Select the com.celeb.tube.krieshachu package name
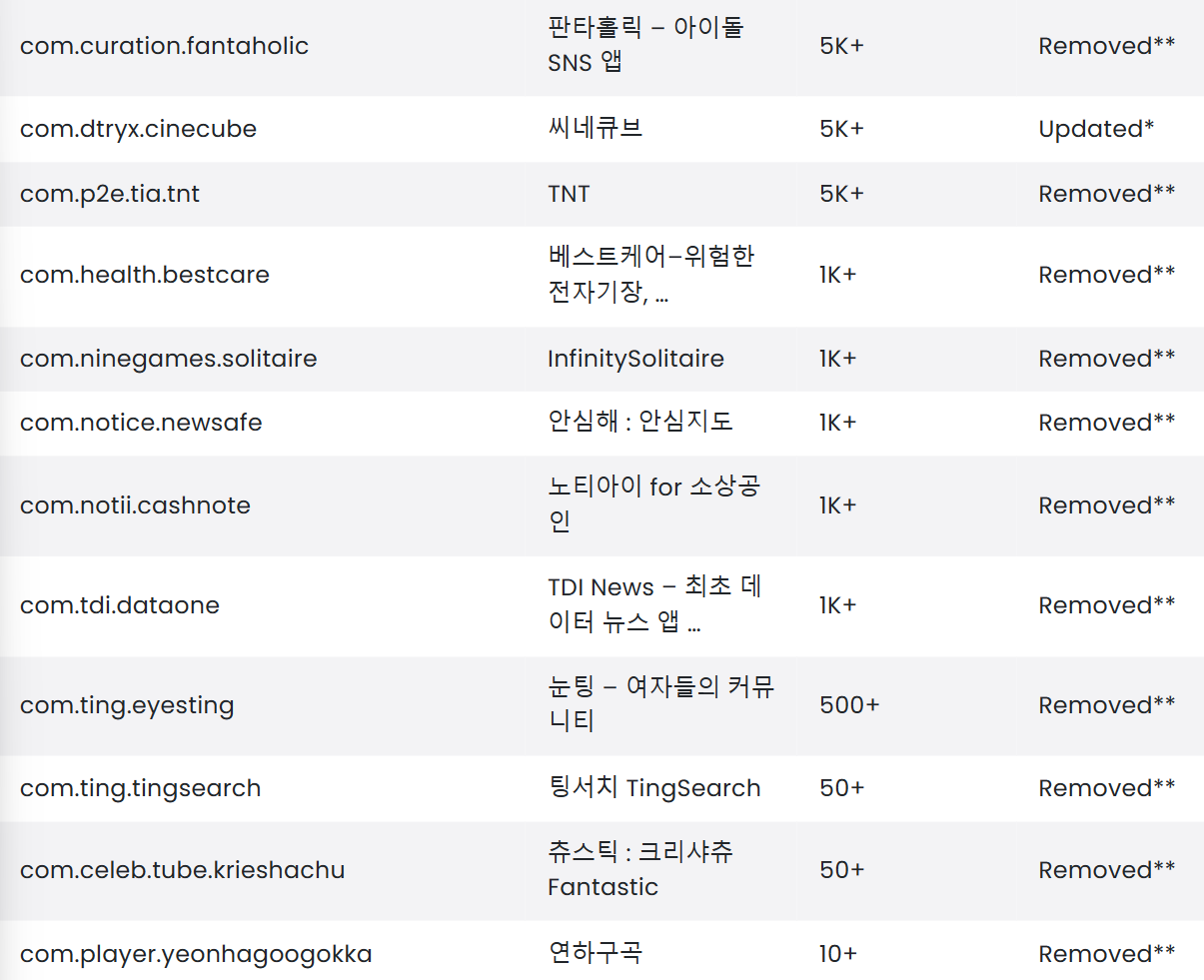This screenshot has width=1204, height=980. pos(182,870)
